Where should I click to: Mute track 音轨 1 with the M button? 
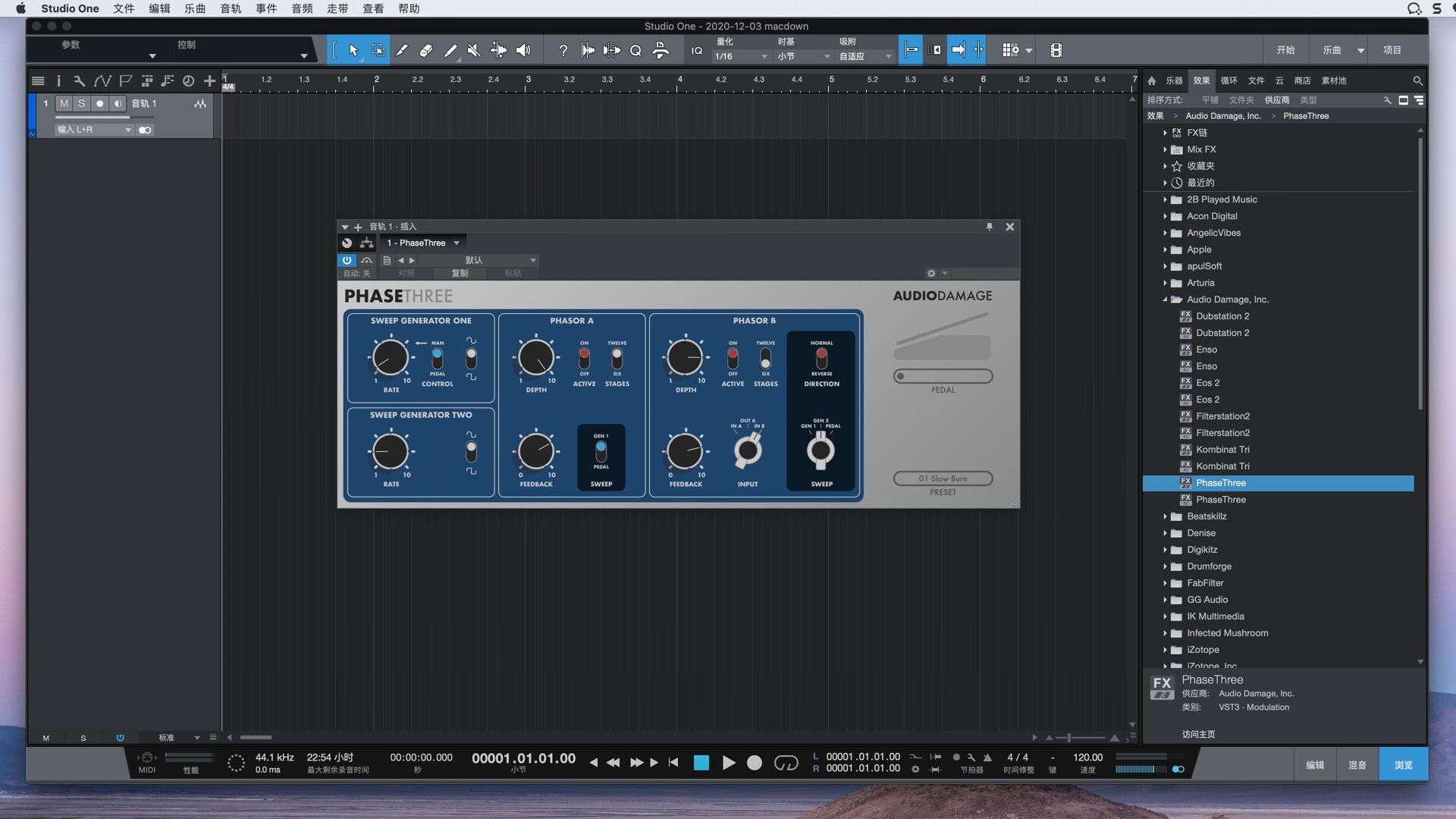(64, 104)
